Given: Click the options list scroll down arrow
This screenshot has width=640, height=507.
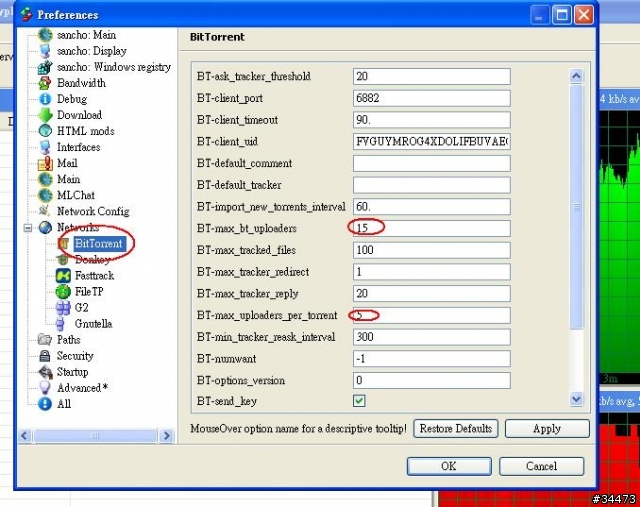Looking at the screenshot, I should click(x=576, y=398).
